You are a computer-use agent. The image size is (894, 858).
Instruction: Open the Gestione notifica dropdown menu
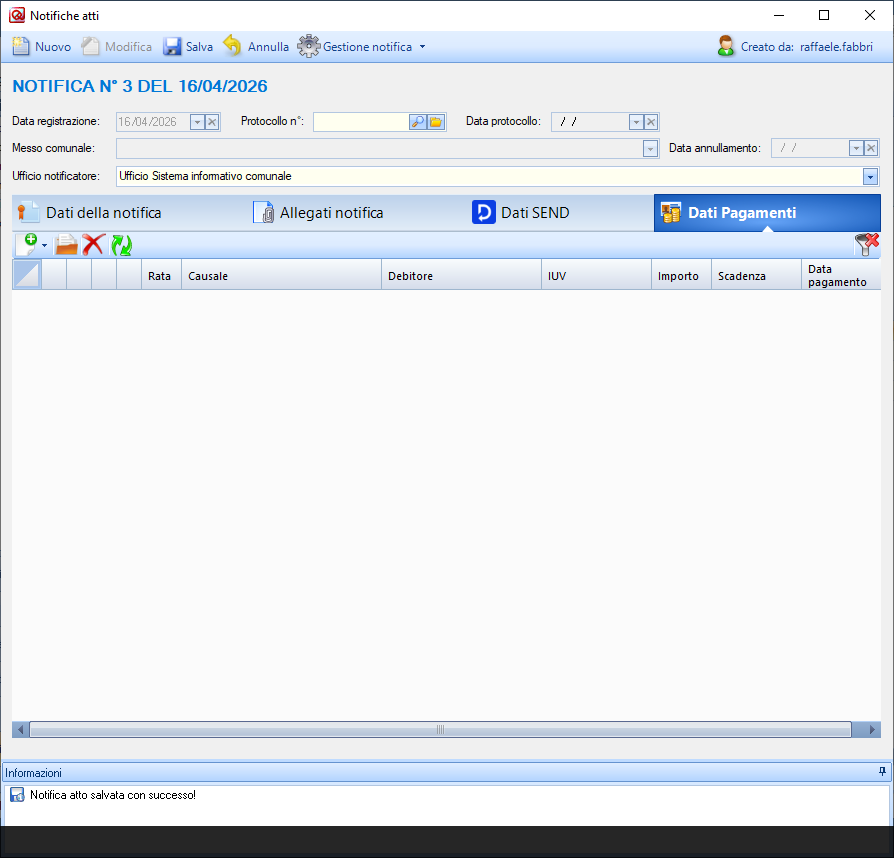[x=362, y=47]
